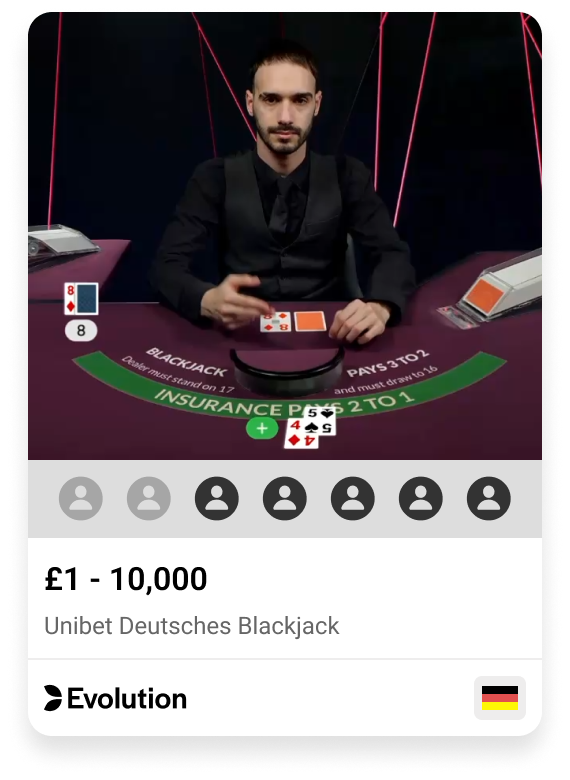Click the fifth seat avatar icon
Screen dimensions: 570x780
[x=353, y=498]
